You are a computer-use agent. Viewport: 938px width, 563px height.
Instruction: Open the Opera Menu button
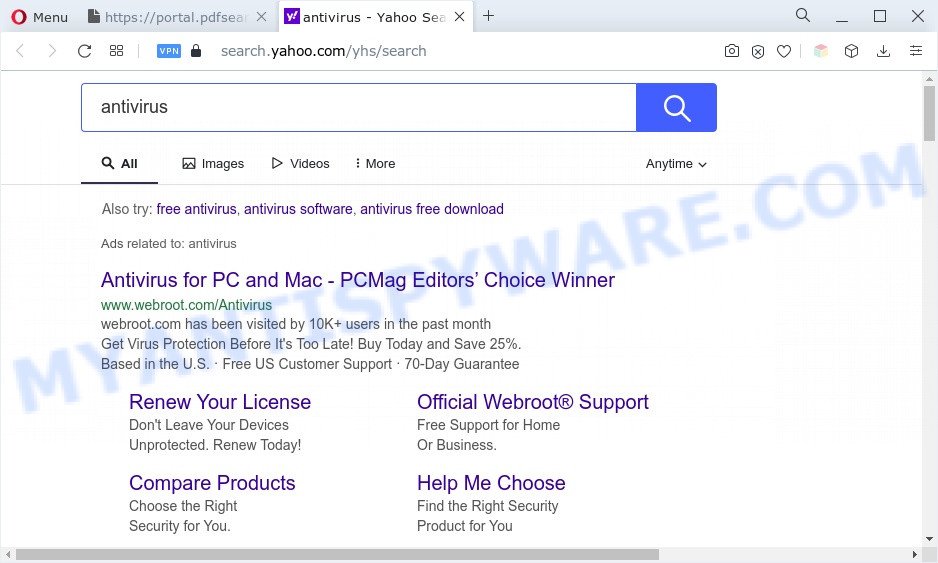39,17
